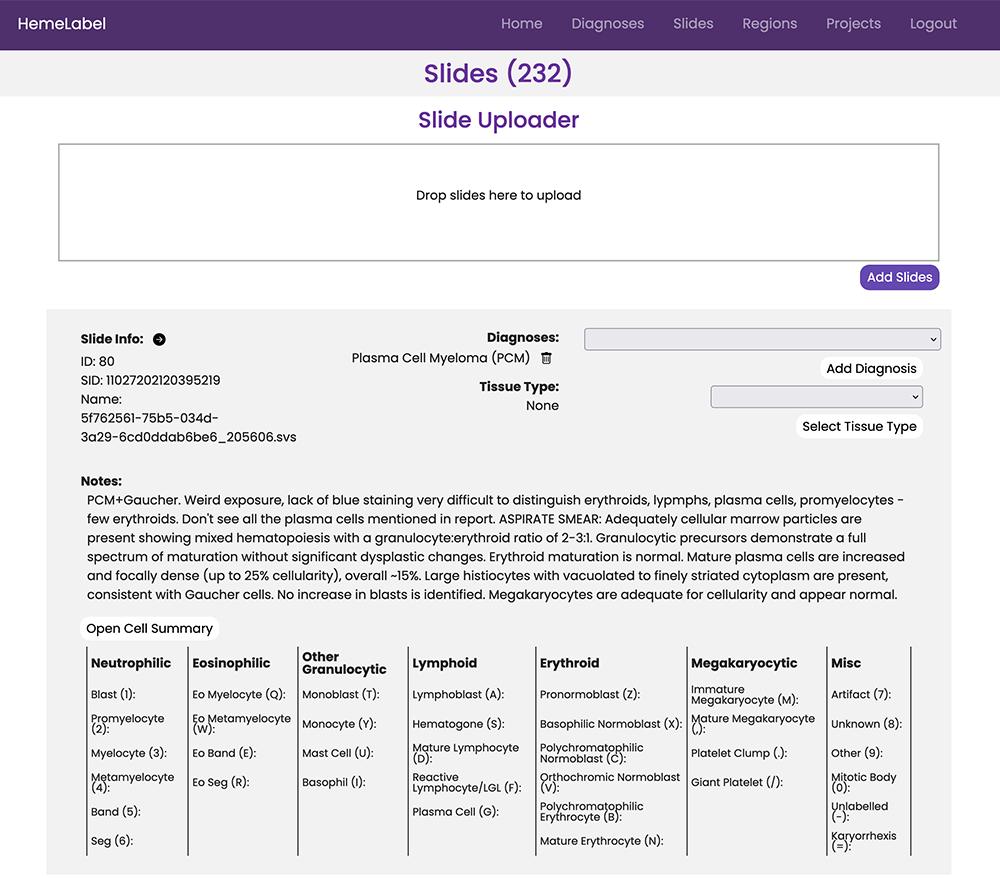Click Giant Platelet in the Megakaryocytic column
This screenshot has height=878, width=1000.
click(737, 782)
